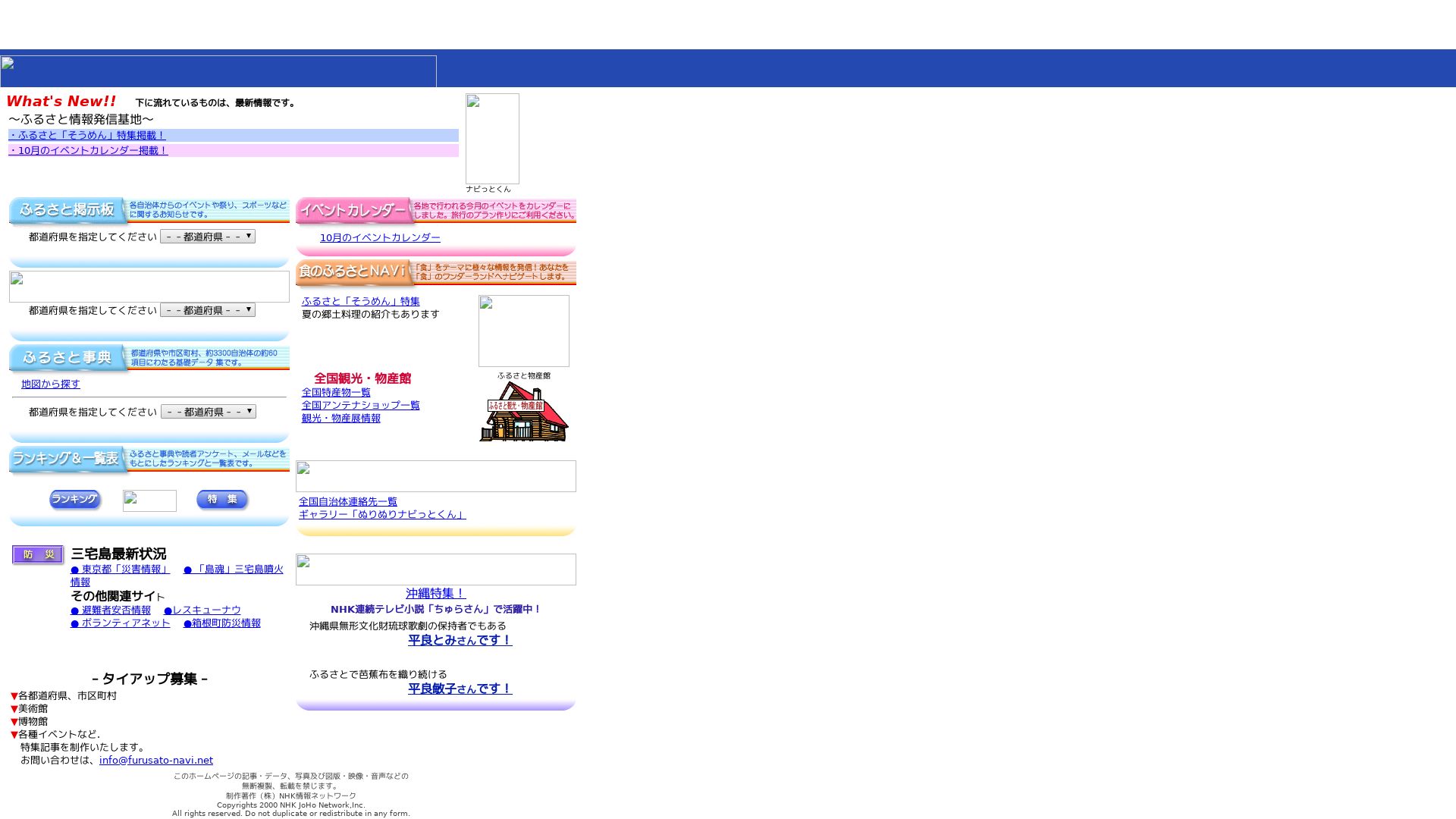1456x819 pixels.
Task: Click the ふるさと観光・物産館 house illustration
Action: click(x=523, y=412)
